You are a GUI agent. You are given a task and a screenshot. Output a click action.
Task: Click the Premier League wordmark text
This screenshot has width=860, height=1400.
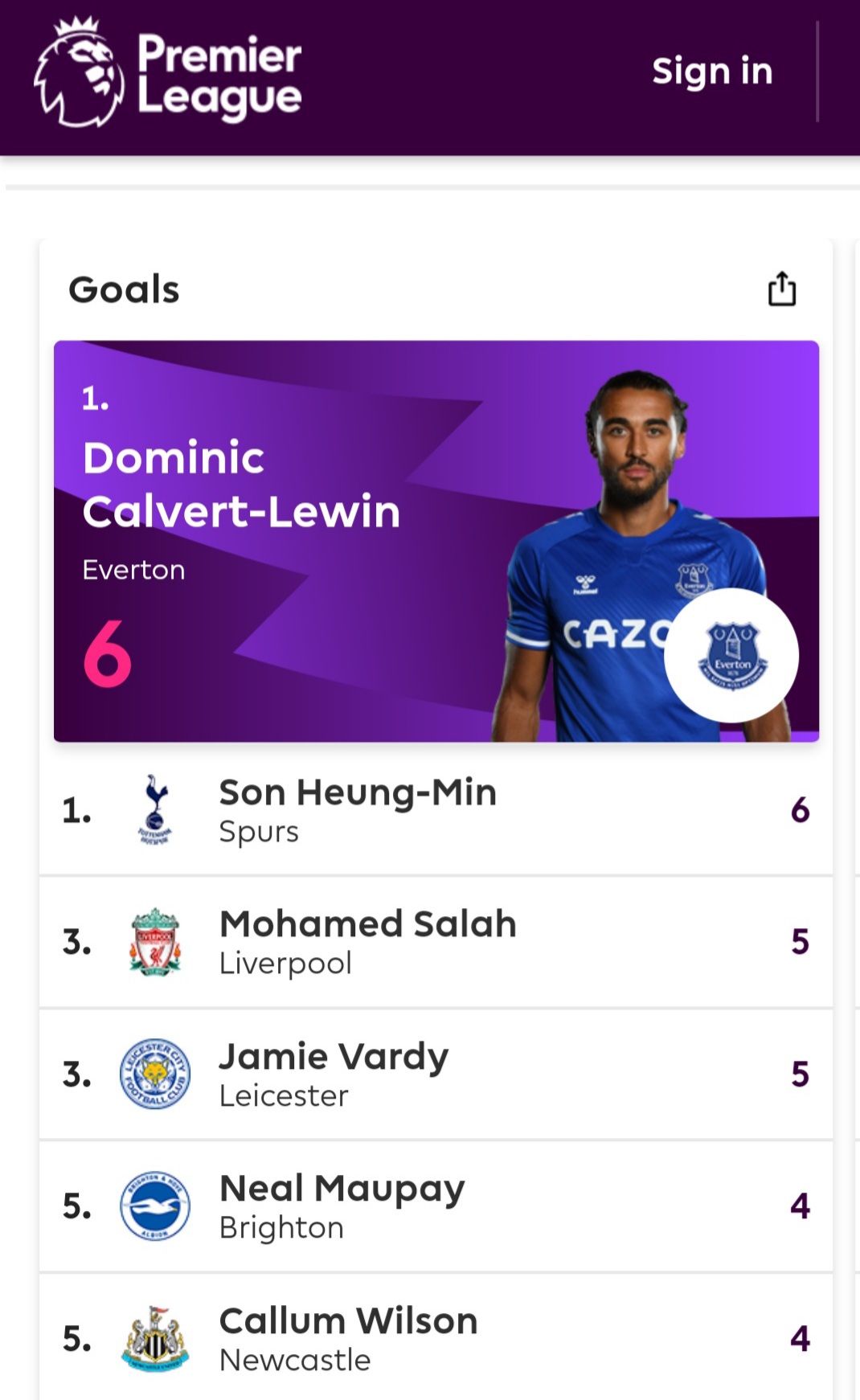point(219,76)
